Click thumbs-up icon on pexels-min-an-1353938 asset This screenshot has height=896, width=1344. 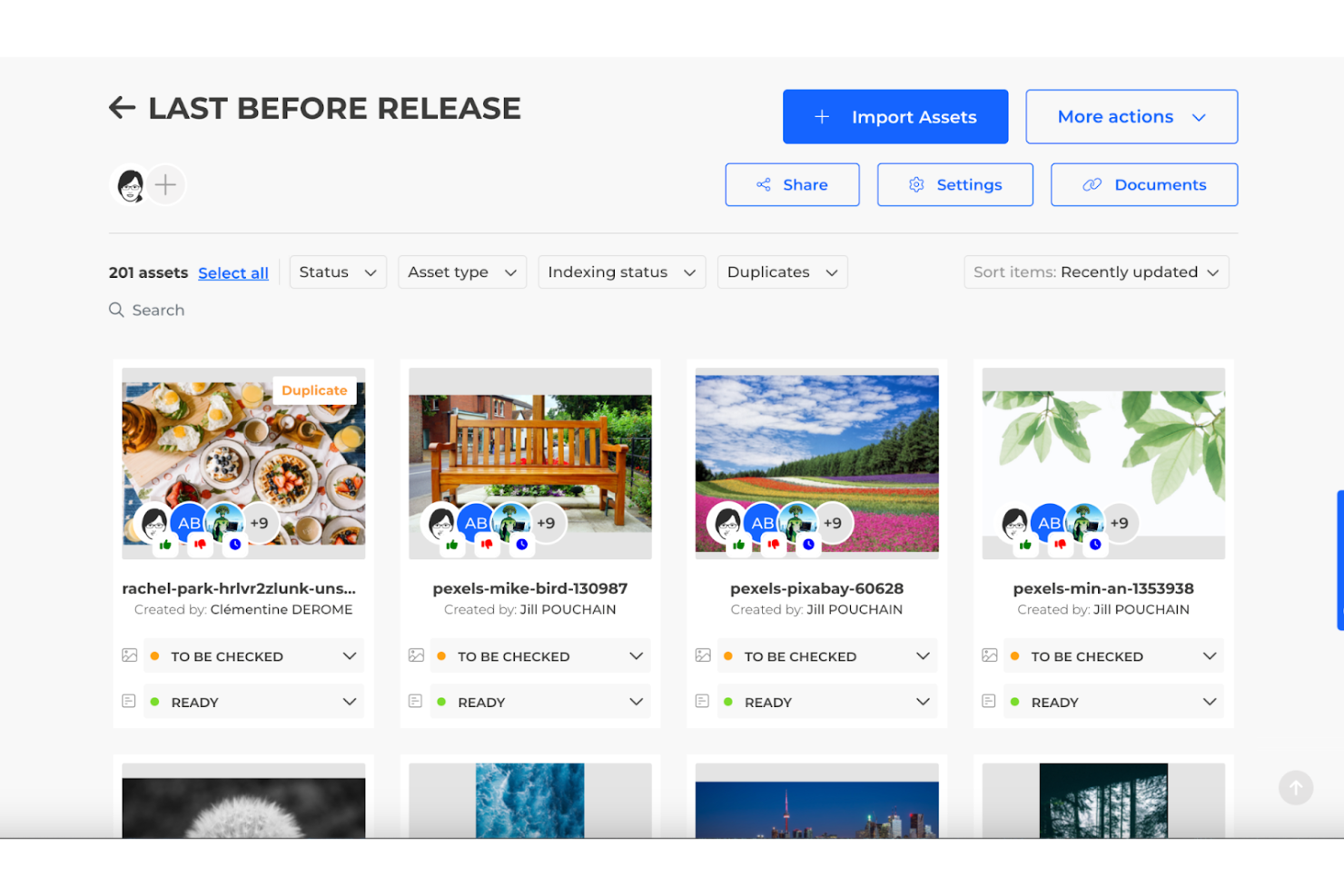pos(1025,545)
